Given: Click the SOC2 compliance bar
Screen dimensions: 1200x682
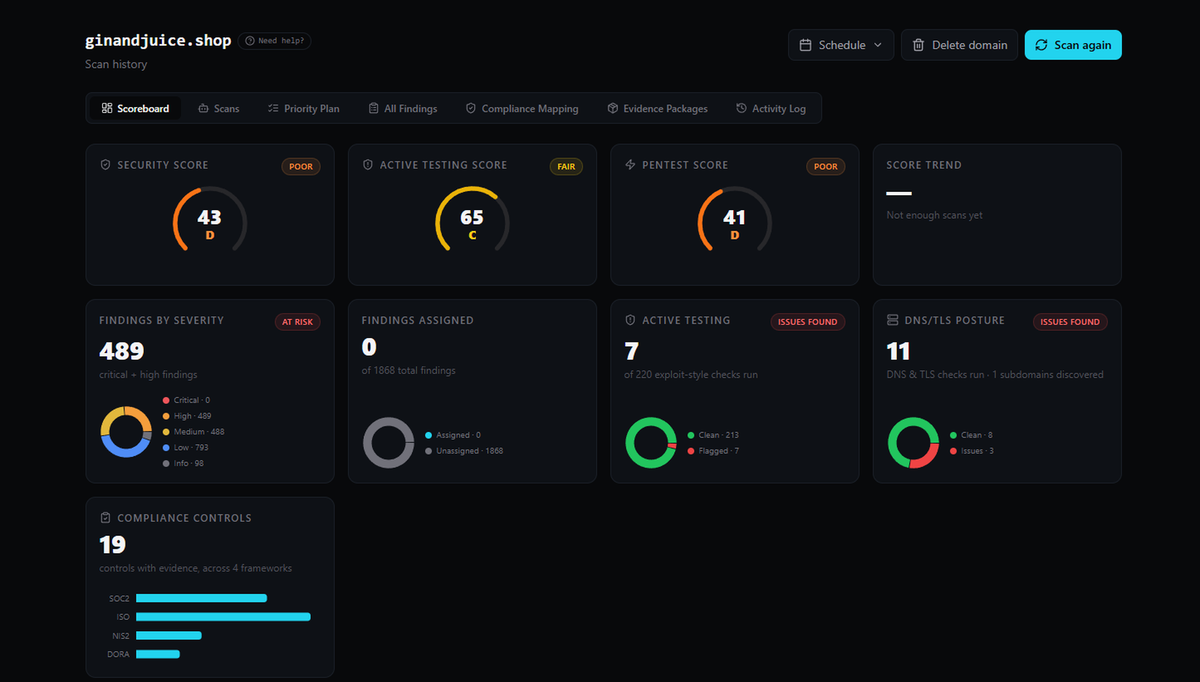Looking at the screenshot, I should (201, 598).
